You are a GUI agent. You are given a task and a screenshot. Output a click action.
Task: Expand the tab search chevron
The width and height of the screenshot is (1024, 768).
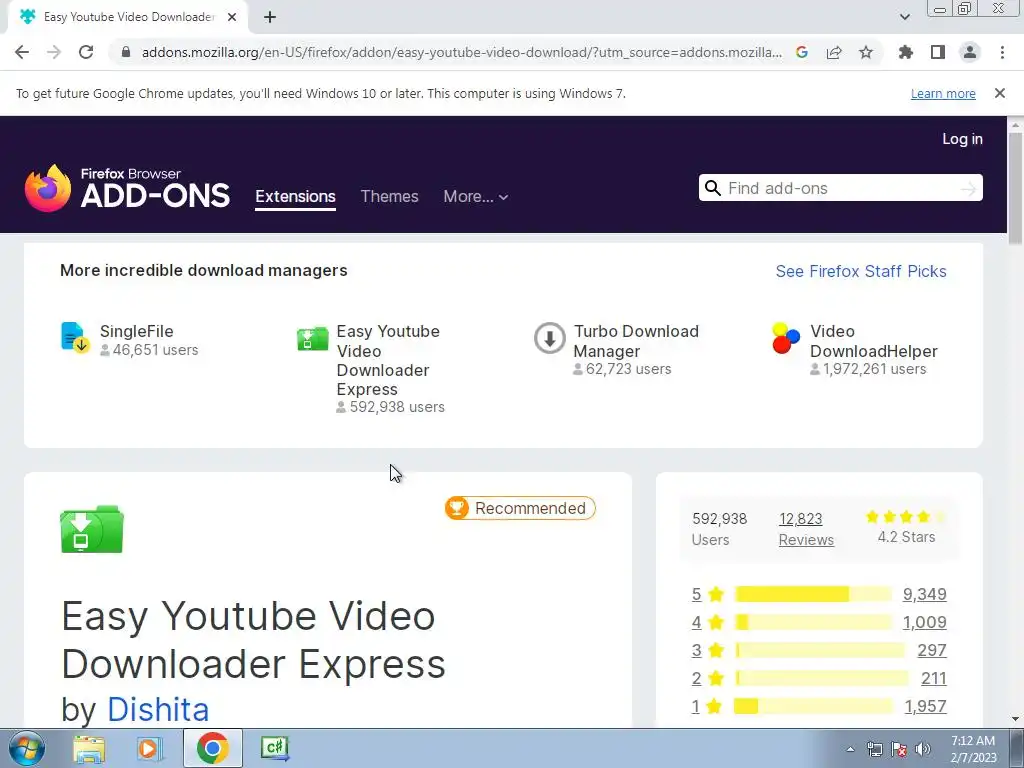coord(904,17)
